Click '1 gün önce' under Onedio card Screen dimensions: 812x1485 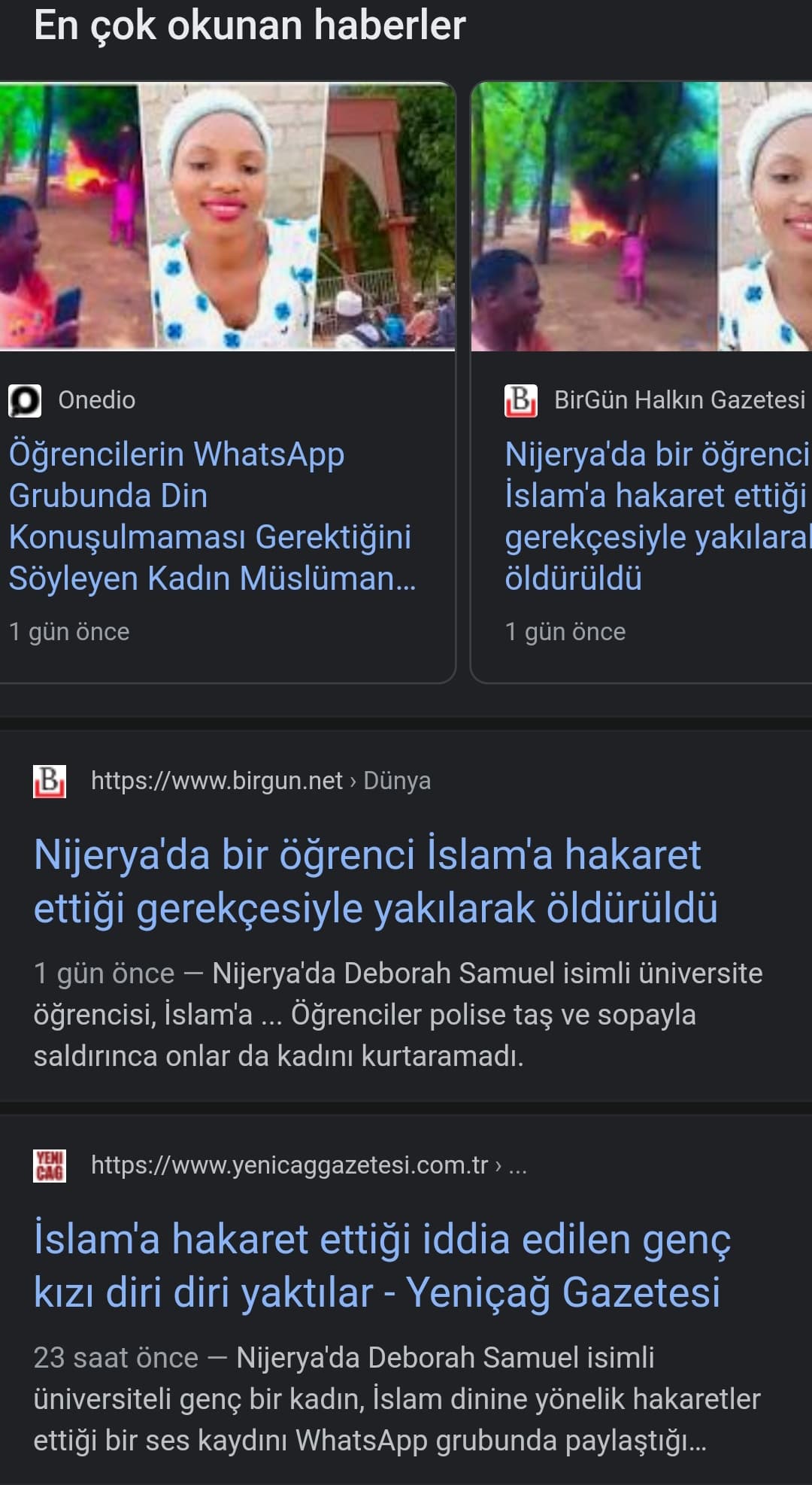point(69,632)
